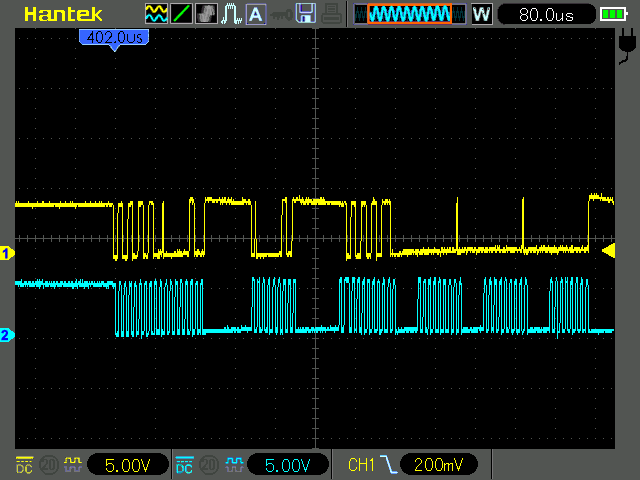Screen dimensions: 640x480
Task: Click the 80.0us timebase readout
Action: [546, 15]
